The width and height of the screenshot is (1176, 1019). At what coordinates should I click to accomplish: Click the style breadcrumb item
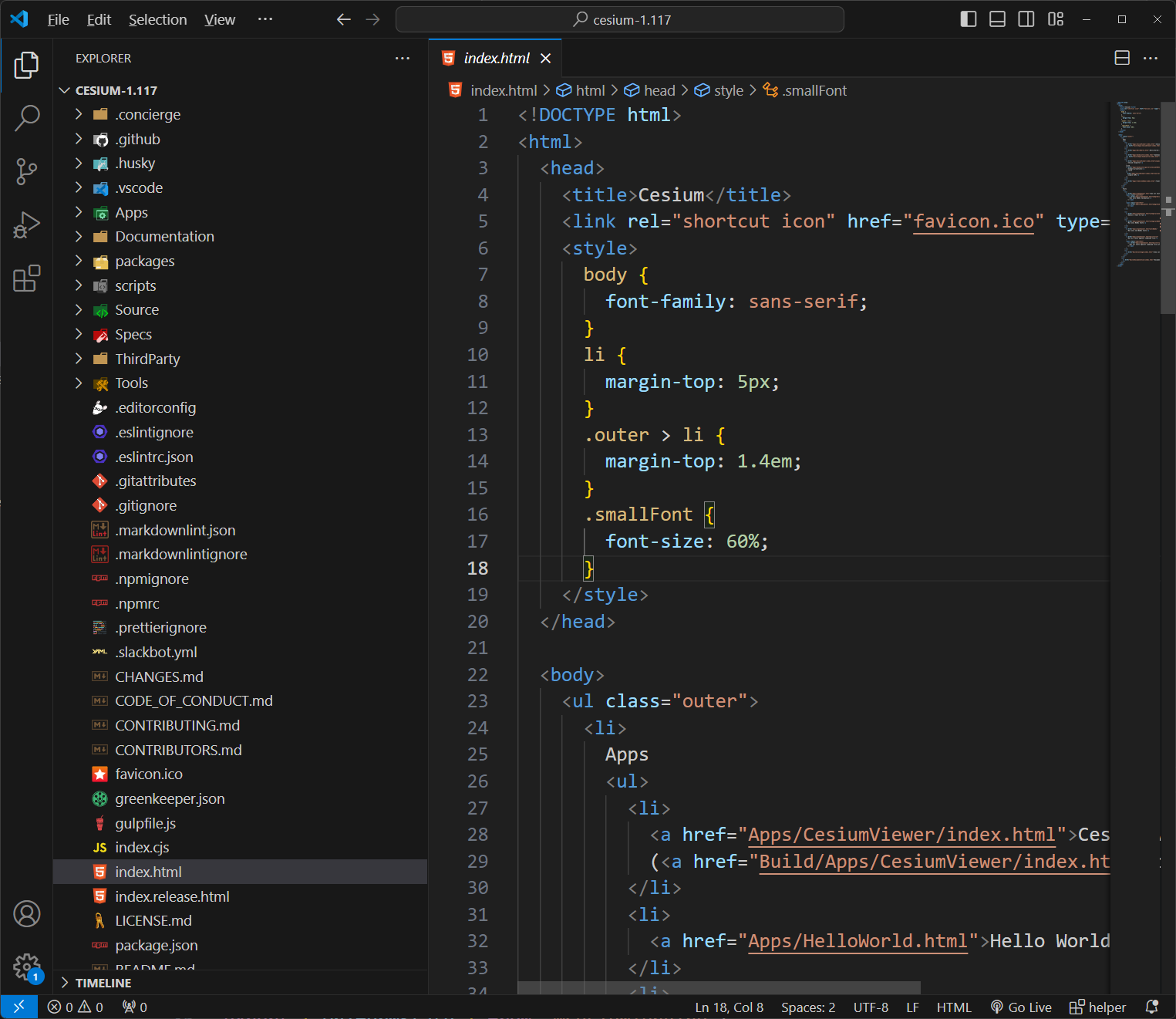click(x=719, y=90)
